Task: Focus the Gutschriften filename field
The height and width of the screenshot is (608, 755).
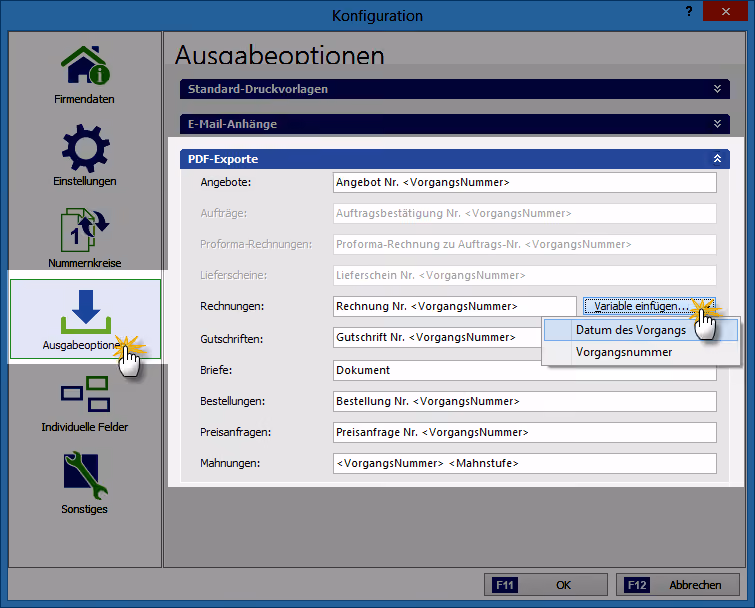Action: (437, 337)
